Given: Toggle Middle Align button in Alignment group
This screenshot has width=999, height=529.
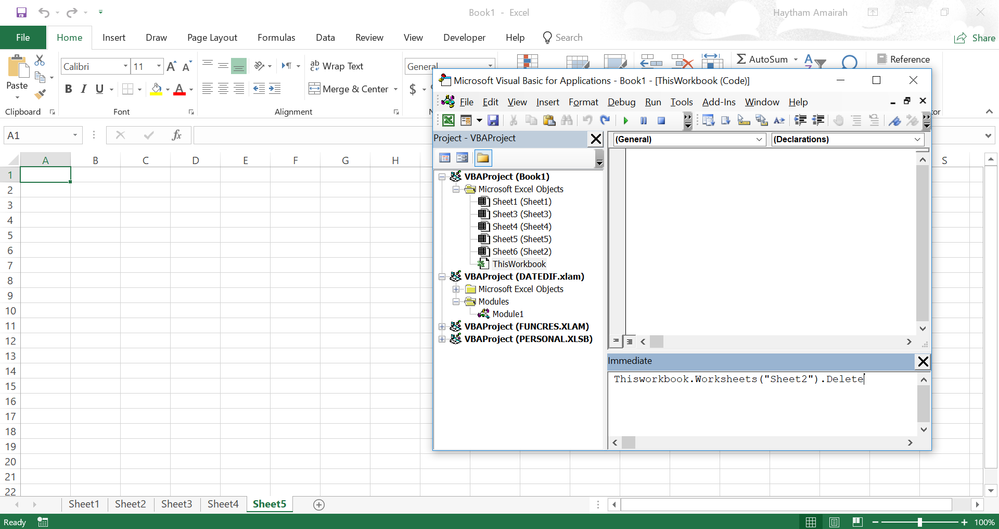Looking at the screenshot, I should click(223, 66).
